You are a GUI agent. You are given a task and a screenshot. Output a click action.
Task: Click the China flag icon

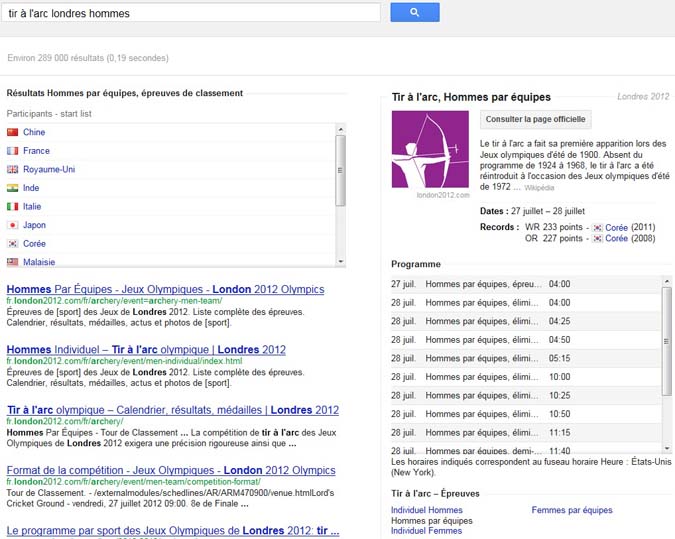click(x=13, y=132)
